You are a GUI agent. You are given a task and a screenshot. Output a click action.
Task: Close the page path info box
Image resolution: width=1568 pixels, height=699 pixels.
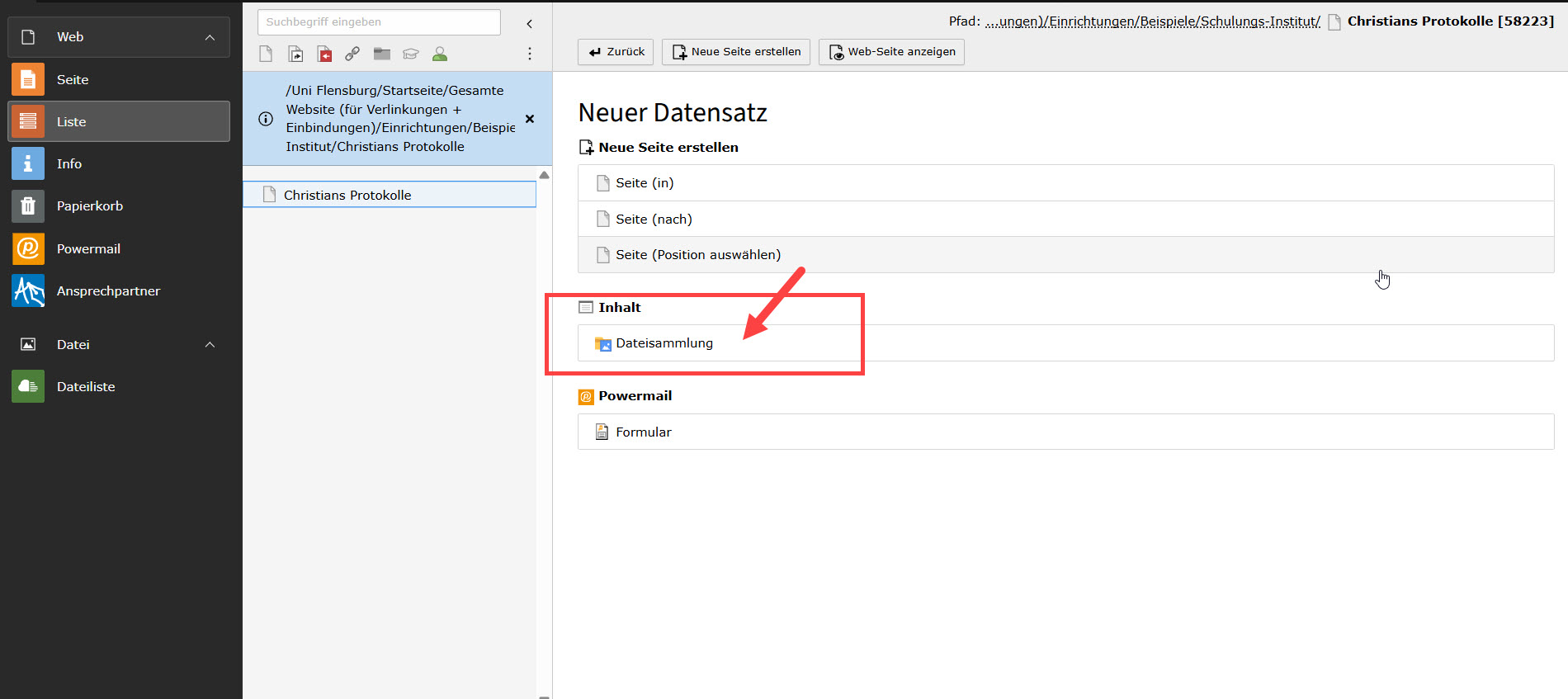(530, 119)
